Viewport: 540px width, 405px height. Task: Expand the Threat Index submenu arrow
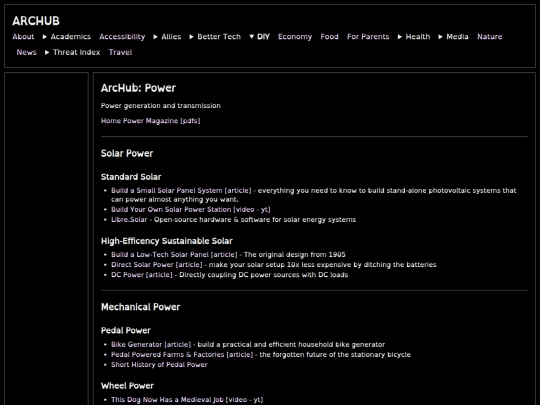47,52
